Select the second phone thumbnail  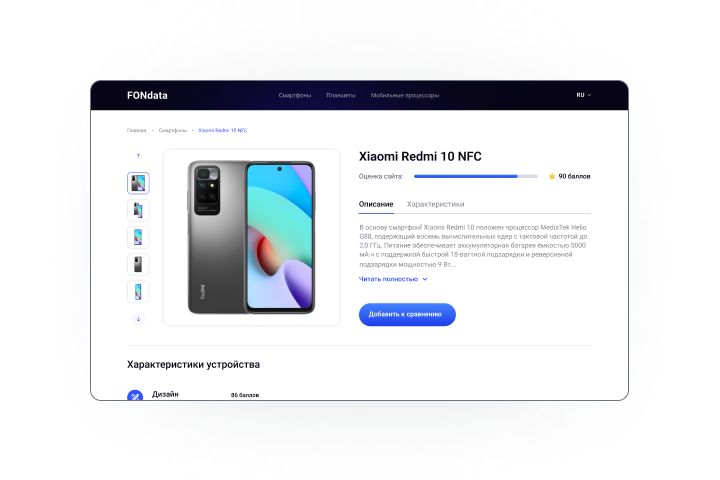click(138, 210)
